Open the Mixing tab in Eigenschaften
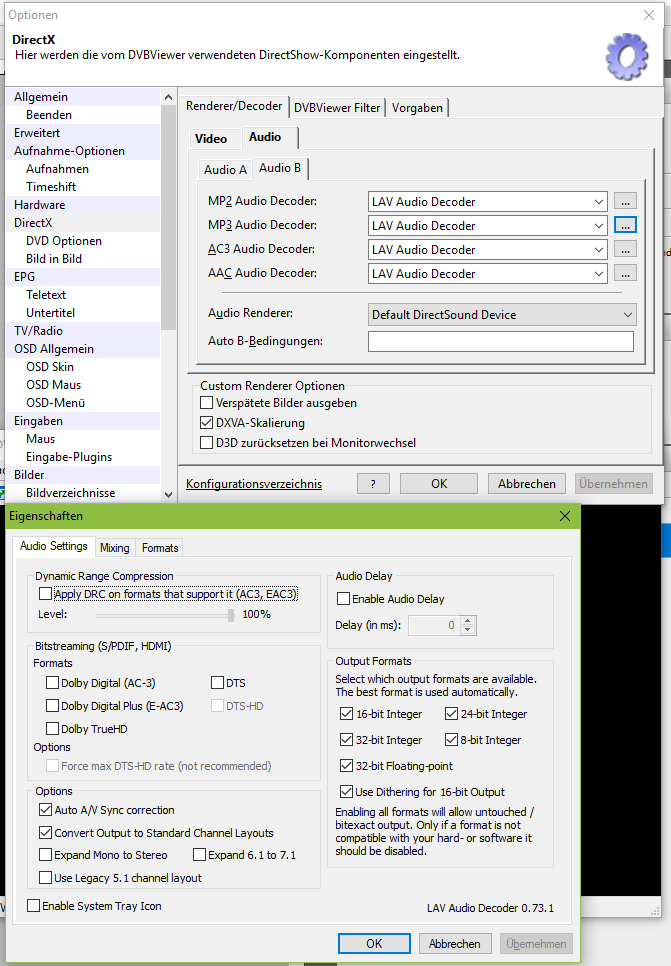Image resolution: width=671 pixels, height=966 pixels. point(115,548)
